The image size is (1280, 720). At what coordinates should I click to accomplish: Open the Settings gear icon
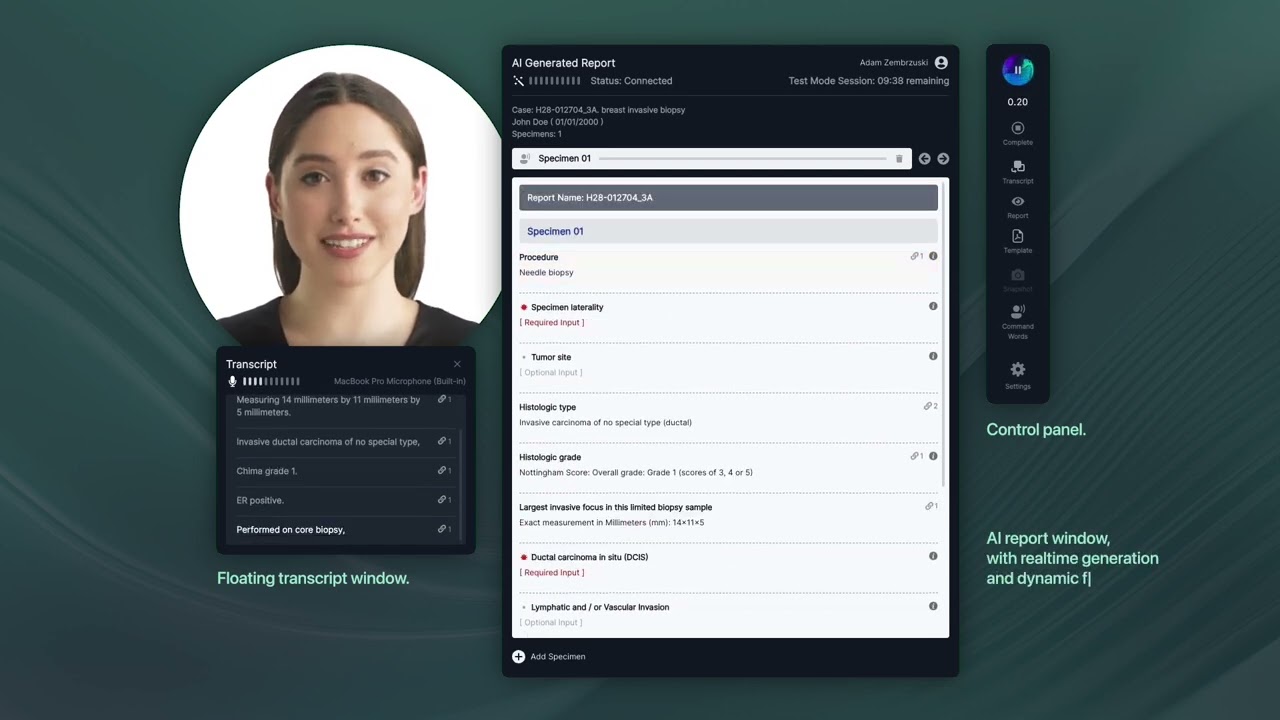(1017, 369)
